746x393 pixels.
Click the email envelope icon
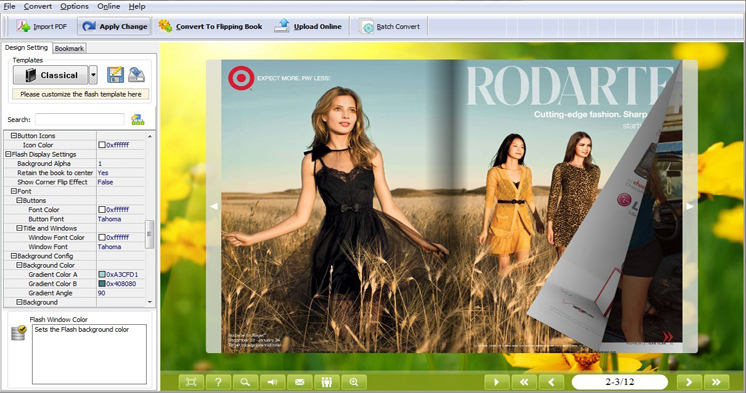(300, 382)
